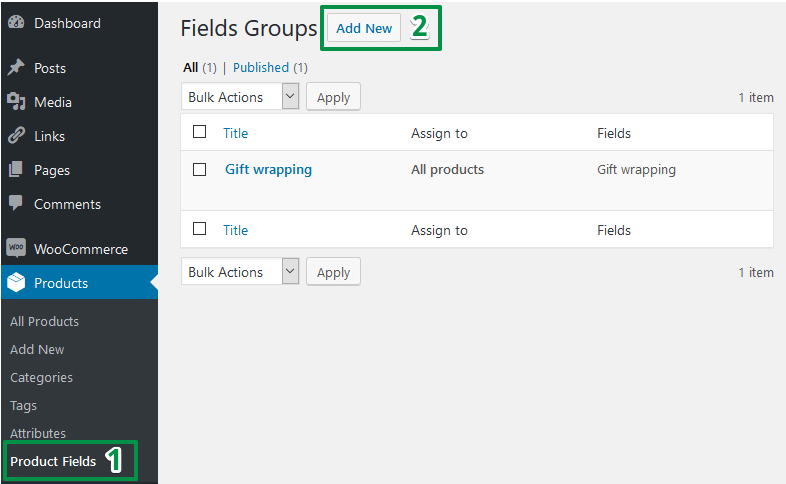Select the Products menu item
786x484 pixels.
click(61, 283)
